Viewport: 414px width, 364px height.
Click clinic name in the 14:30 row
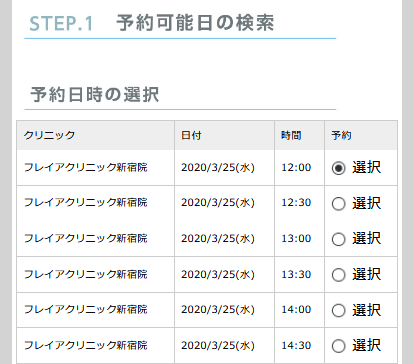coord(85,345)
